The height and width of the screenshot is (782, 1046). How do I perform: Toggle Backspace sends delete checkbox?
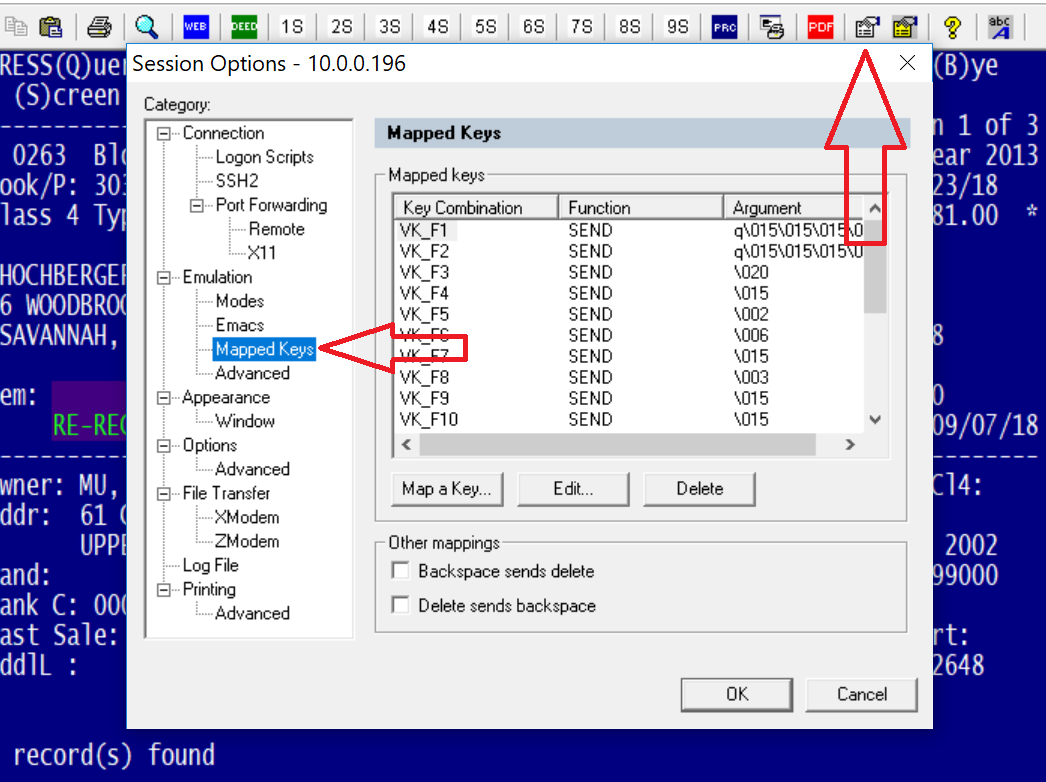(x=400, y=570)
